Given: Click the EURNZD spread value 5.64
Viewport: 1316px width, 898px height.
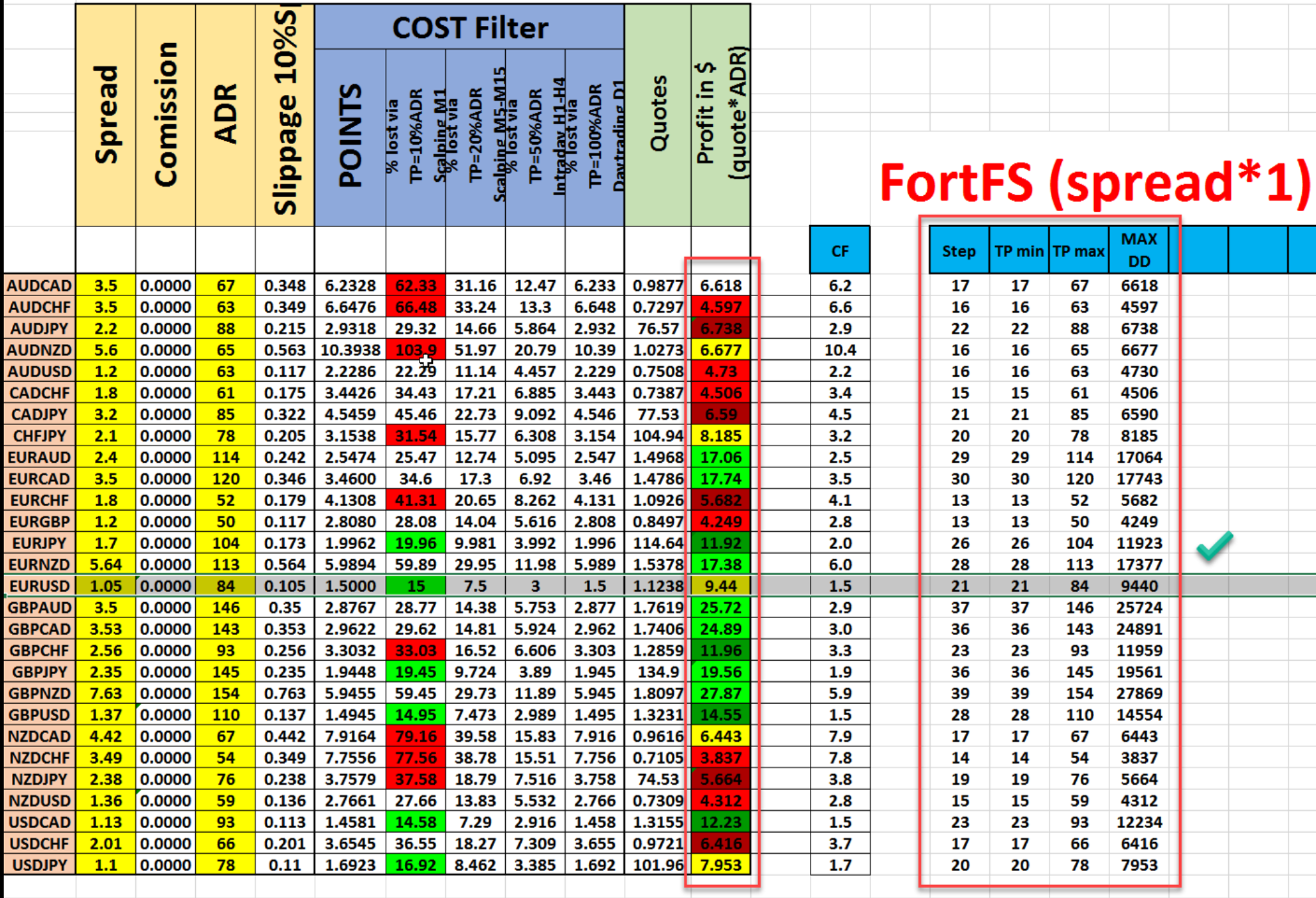Looking at the screenshot, I should pyautogui.click(x=105, y=565).
